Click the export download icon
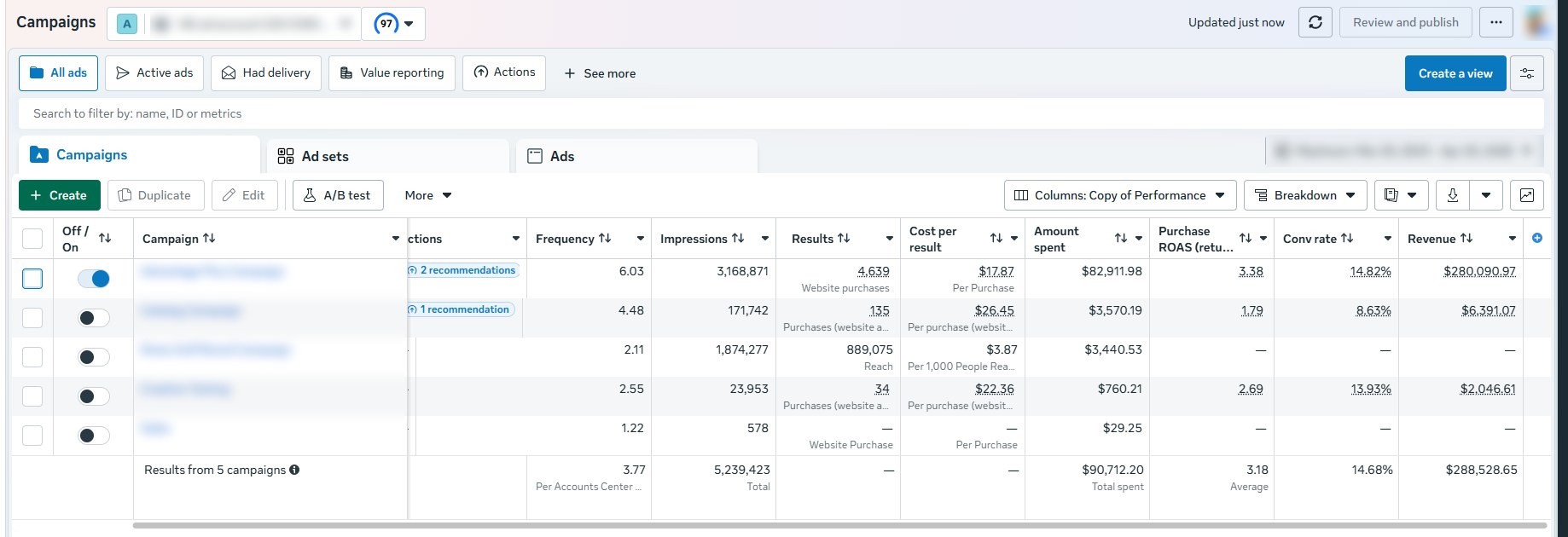The width and height of the screenshot is (1568, 537). coord(1453,195)
